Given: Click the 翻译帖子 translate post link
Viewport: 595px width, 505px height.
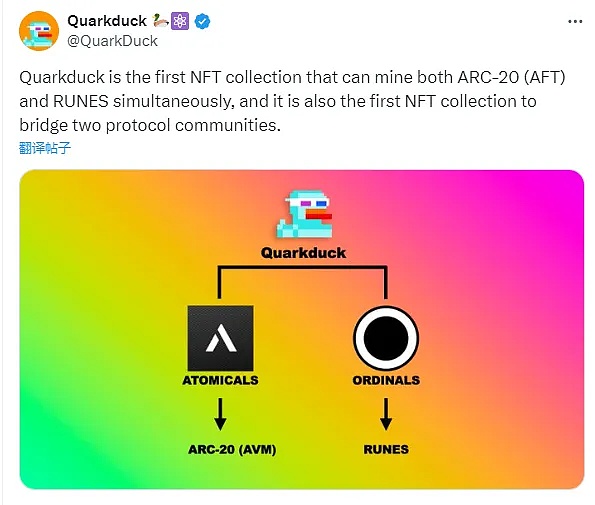Looking at the screenshot, I should click(45, 148).
